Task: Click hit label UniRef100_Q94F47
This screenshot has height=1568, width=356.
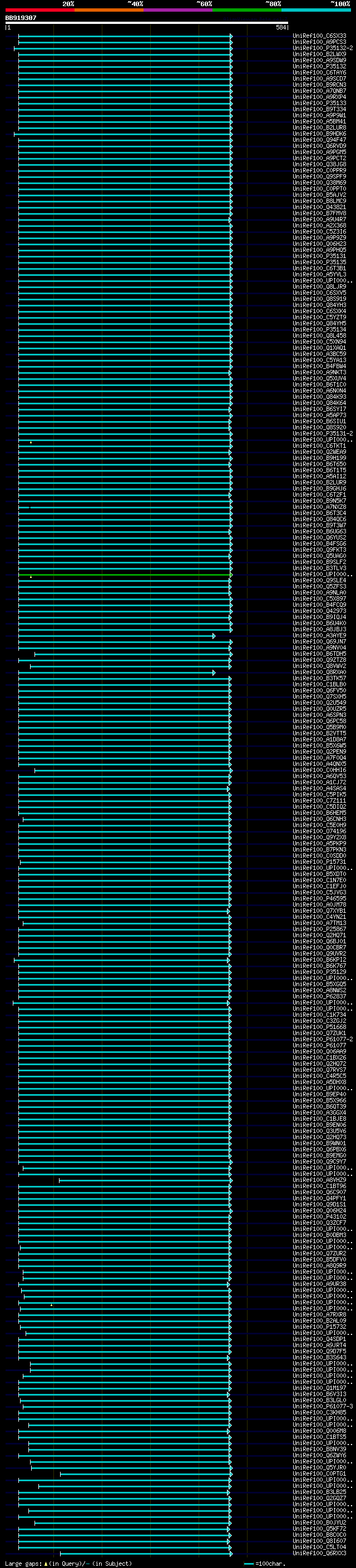Action: coord(319,140)
